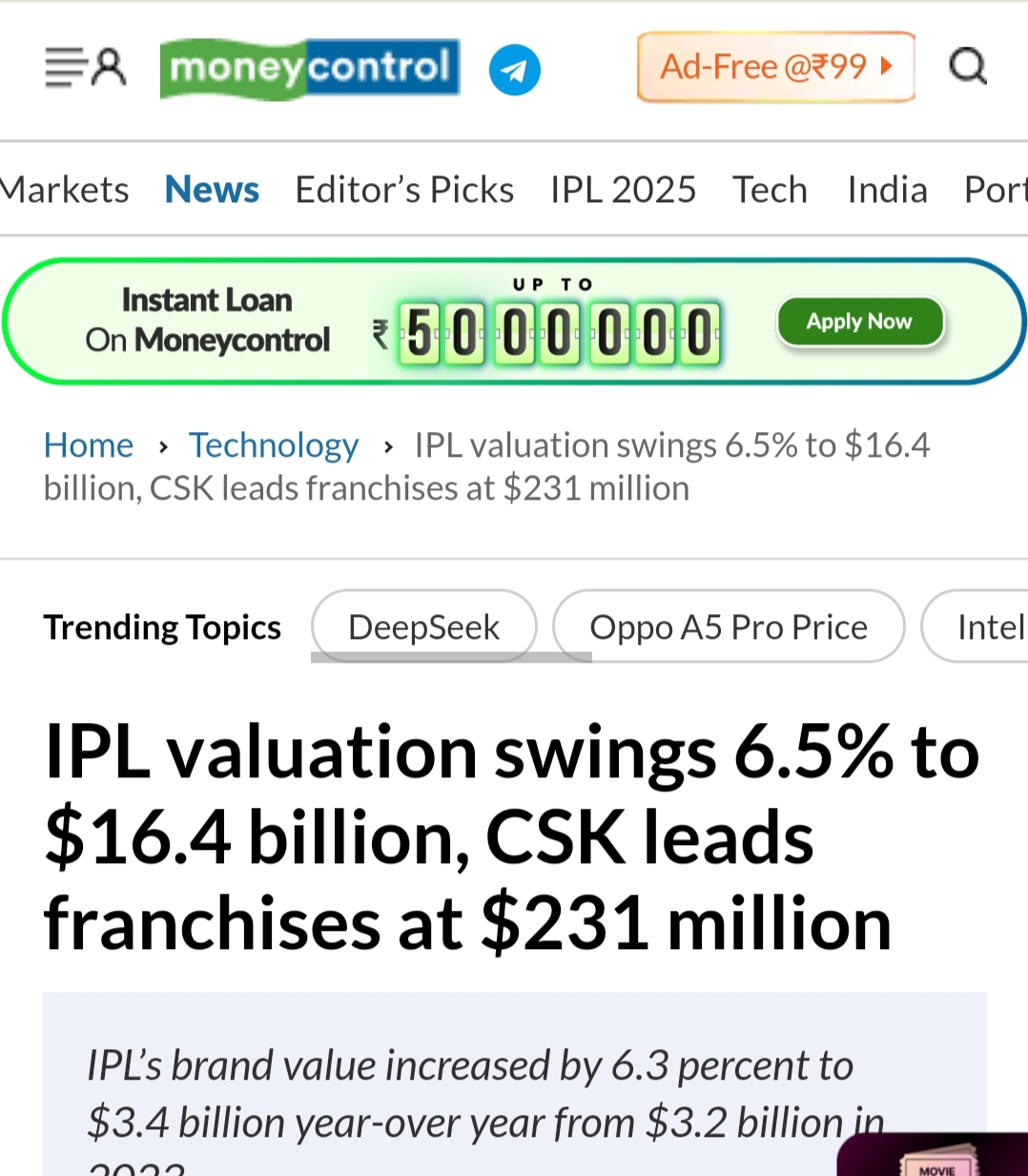Image resolution: width=1028 pixels, height=1176 pixels.
Task: Open the India tab
Action: coord(887,190)
